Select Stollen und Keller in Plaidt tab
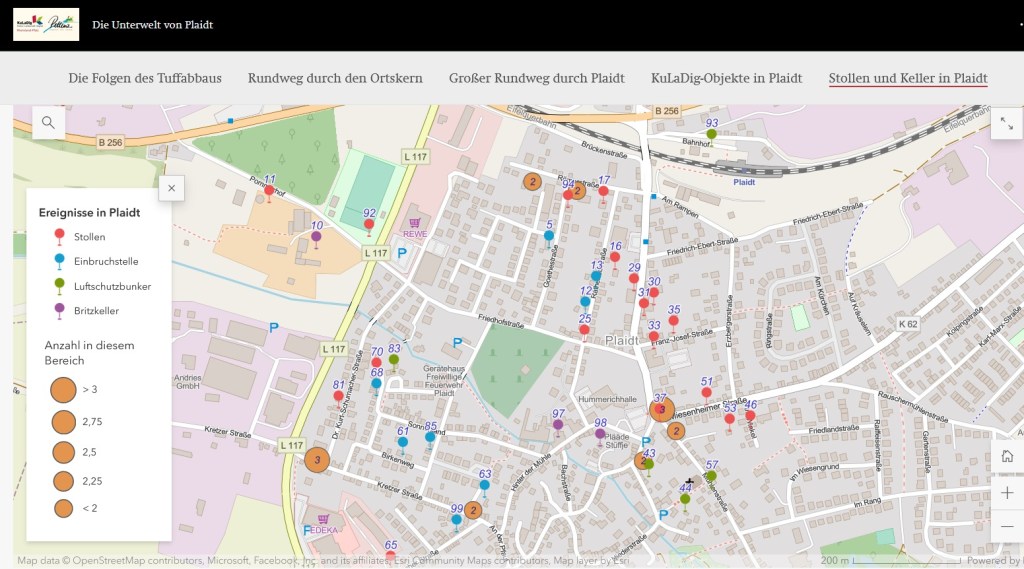 coord(907,78)
